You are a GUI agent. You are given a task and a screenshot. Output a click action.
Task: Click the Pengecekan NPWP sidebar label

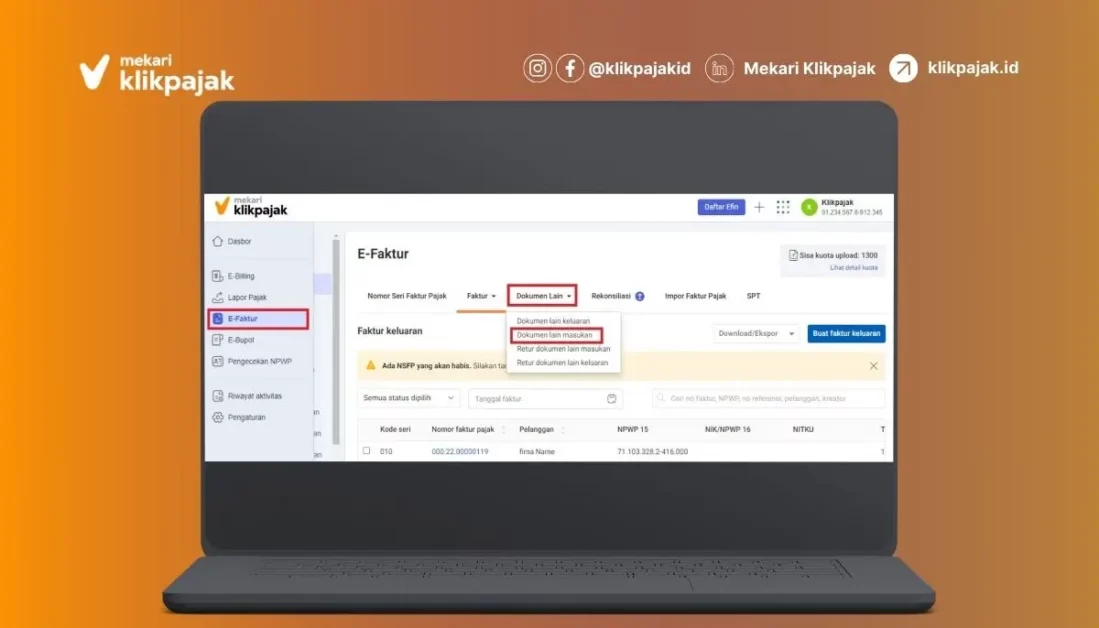point(259,362)
